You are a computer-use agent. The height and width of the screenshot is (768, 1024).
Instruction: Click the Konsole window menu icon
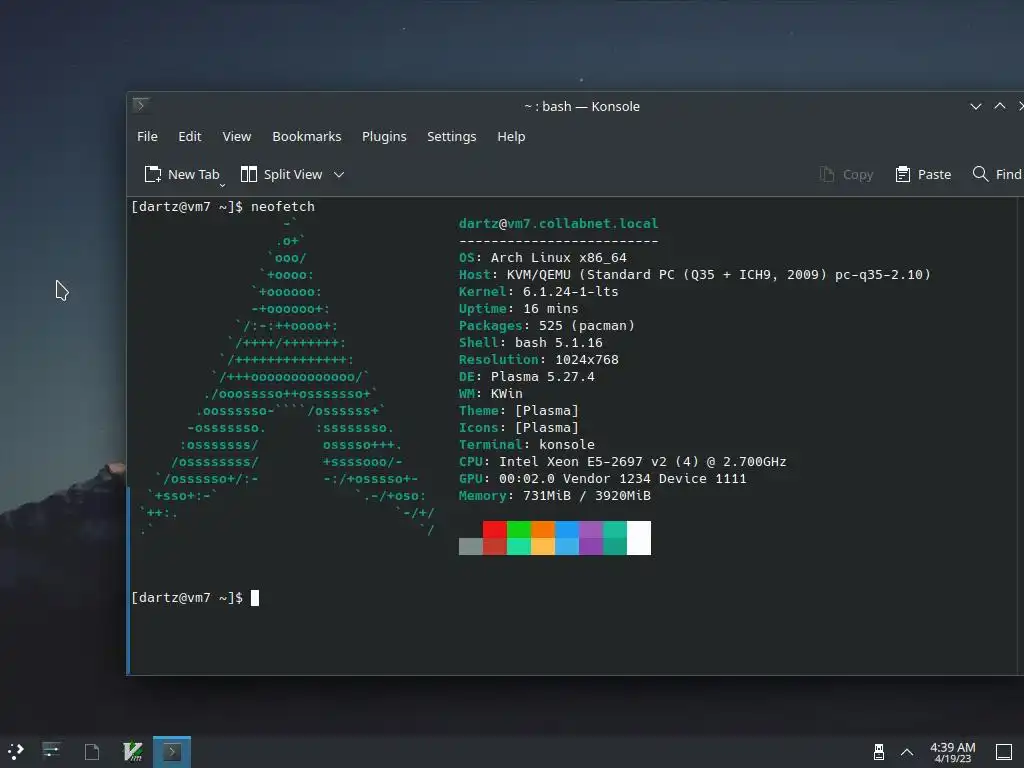click(x=140, y=105)
